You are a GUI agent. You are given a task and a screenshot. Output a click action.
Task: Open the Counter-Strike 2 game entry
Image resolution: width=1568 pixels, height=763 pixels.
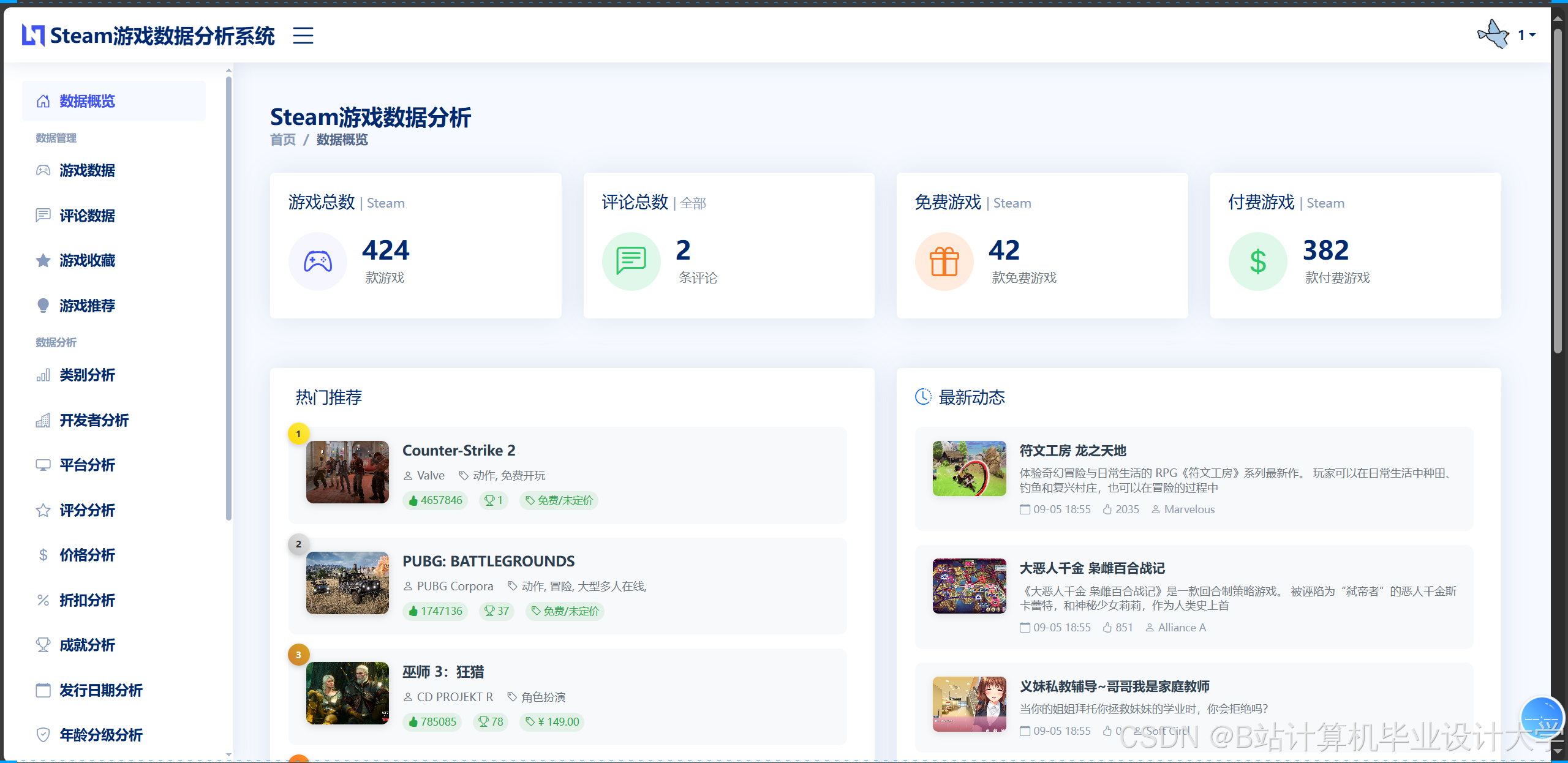(459, 450)
